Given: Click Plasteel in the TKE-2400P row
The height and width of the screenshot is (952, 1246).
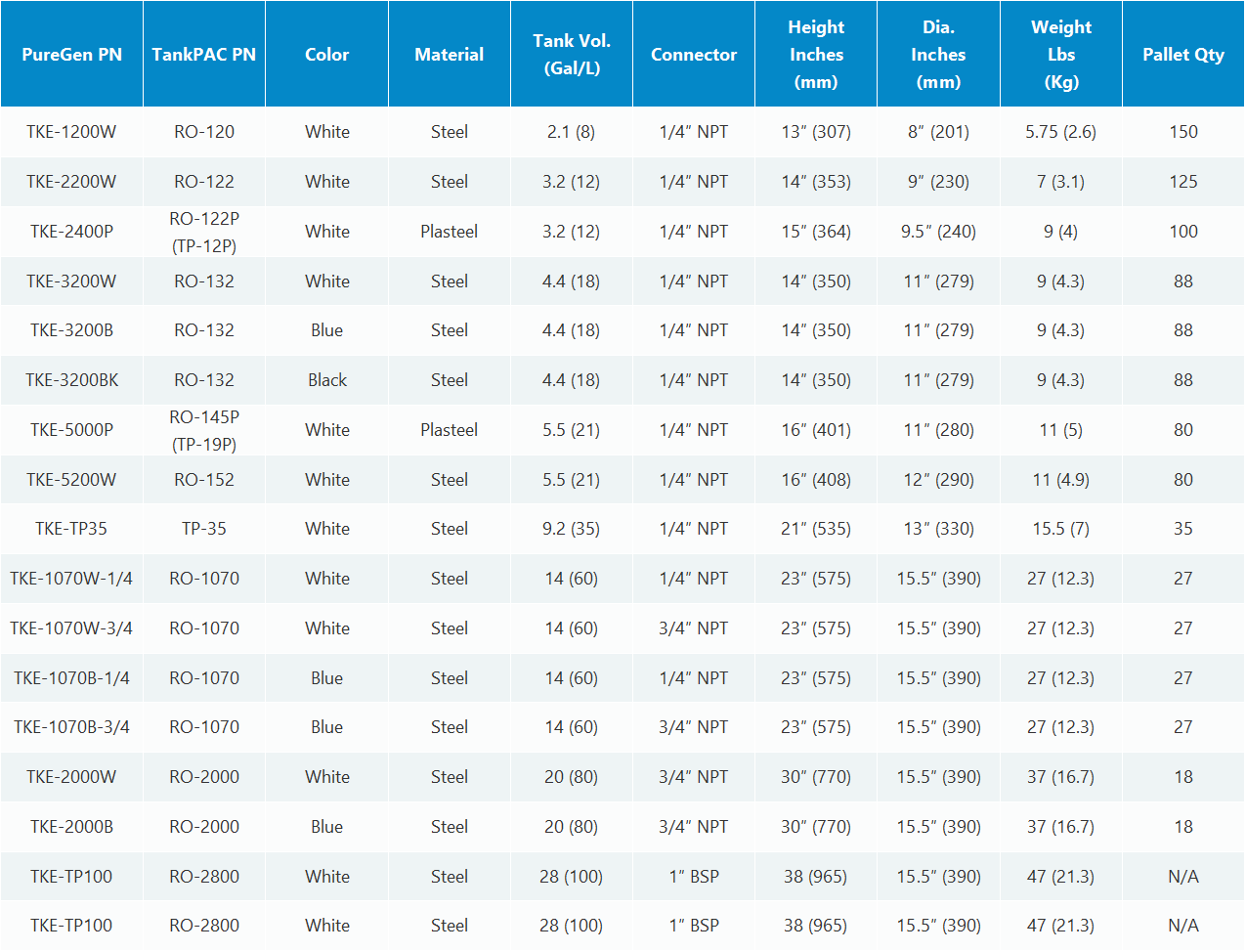Looking at the screenshot, I should point(450,232).
